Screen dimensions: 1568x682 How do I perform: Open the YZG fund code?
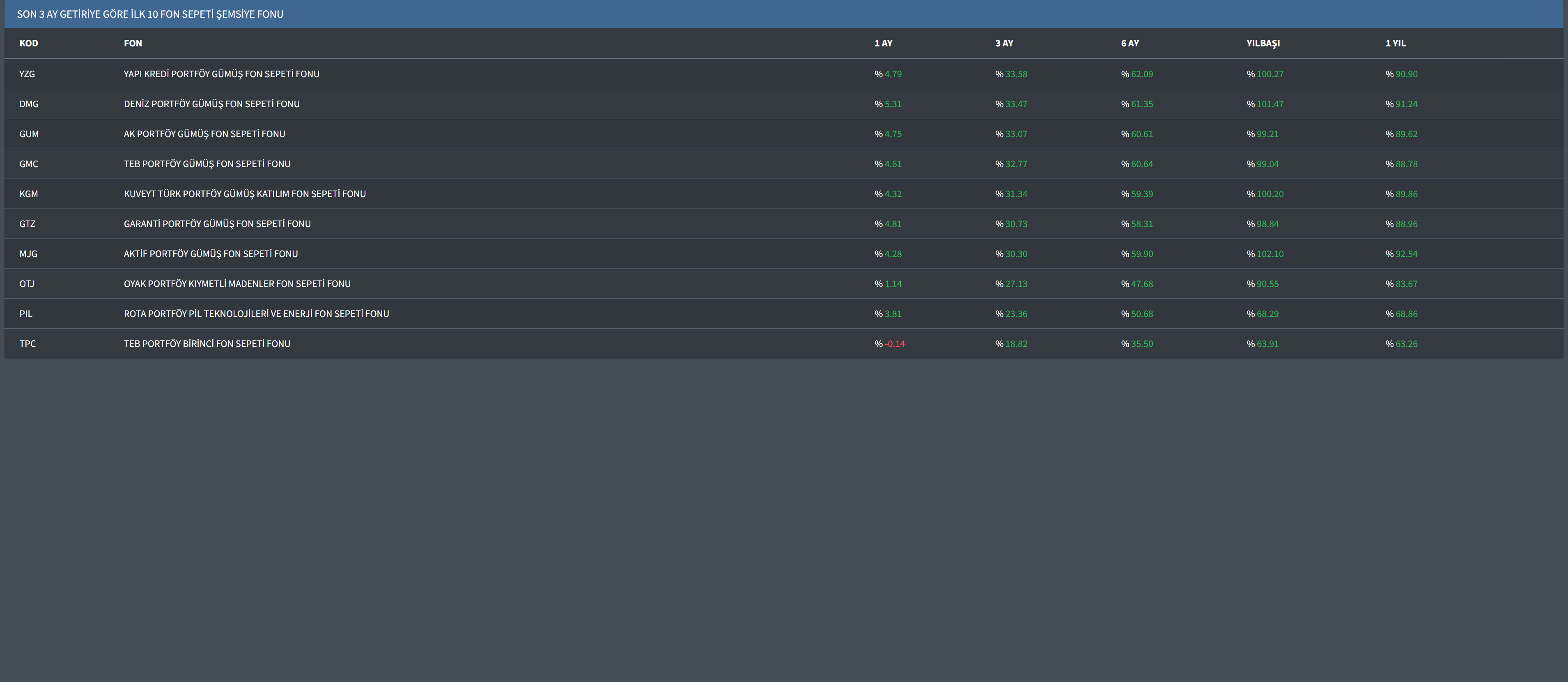[27, 74]
